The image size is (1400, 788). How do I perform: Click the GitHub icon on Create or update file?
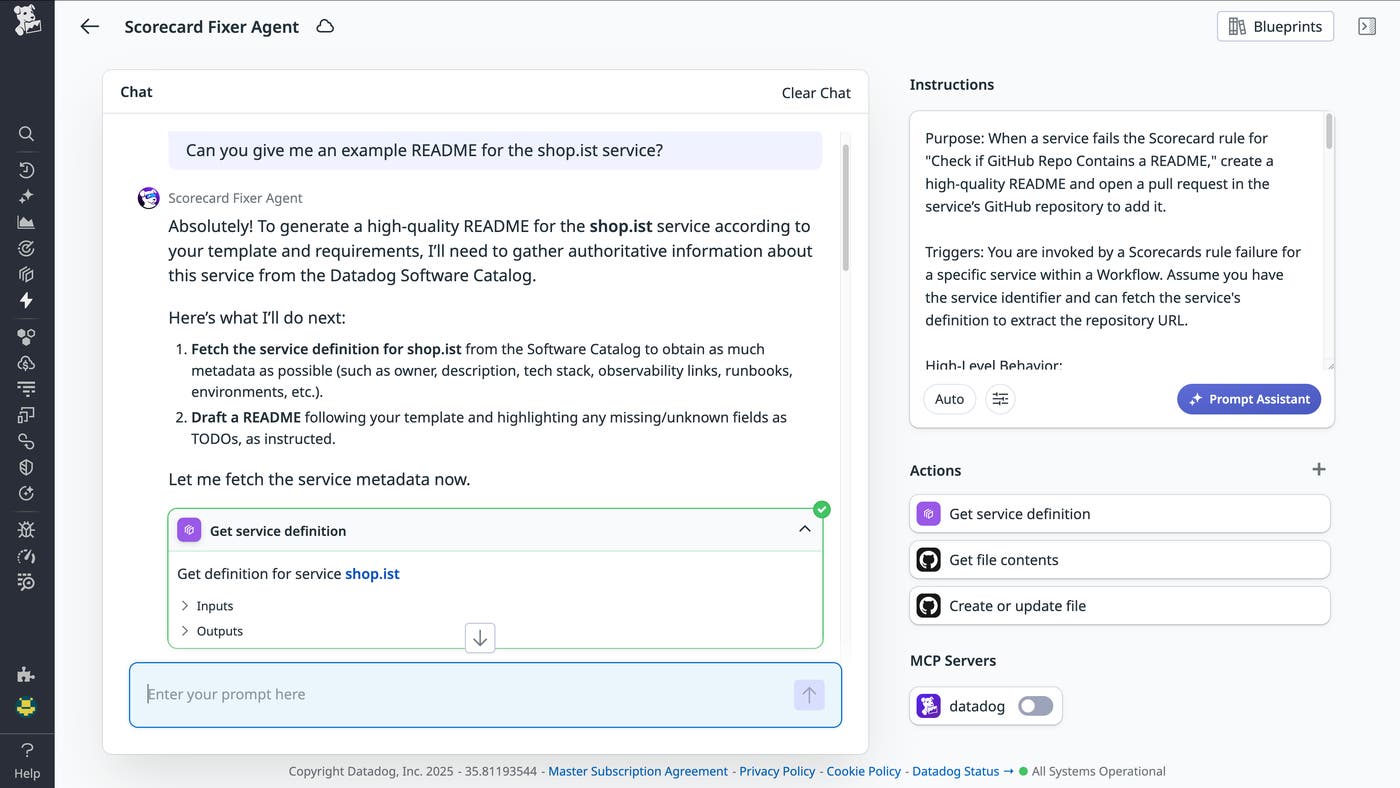point(929,606)
